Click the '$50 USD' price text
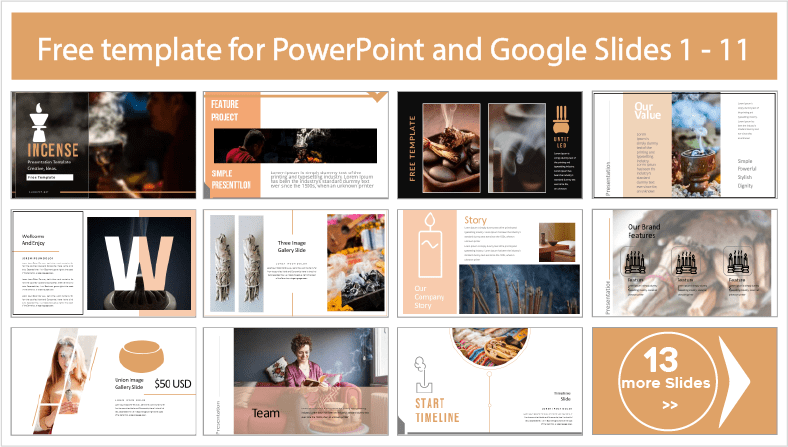This screenshot has height=447, width=788. (x=173, y=384)
